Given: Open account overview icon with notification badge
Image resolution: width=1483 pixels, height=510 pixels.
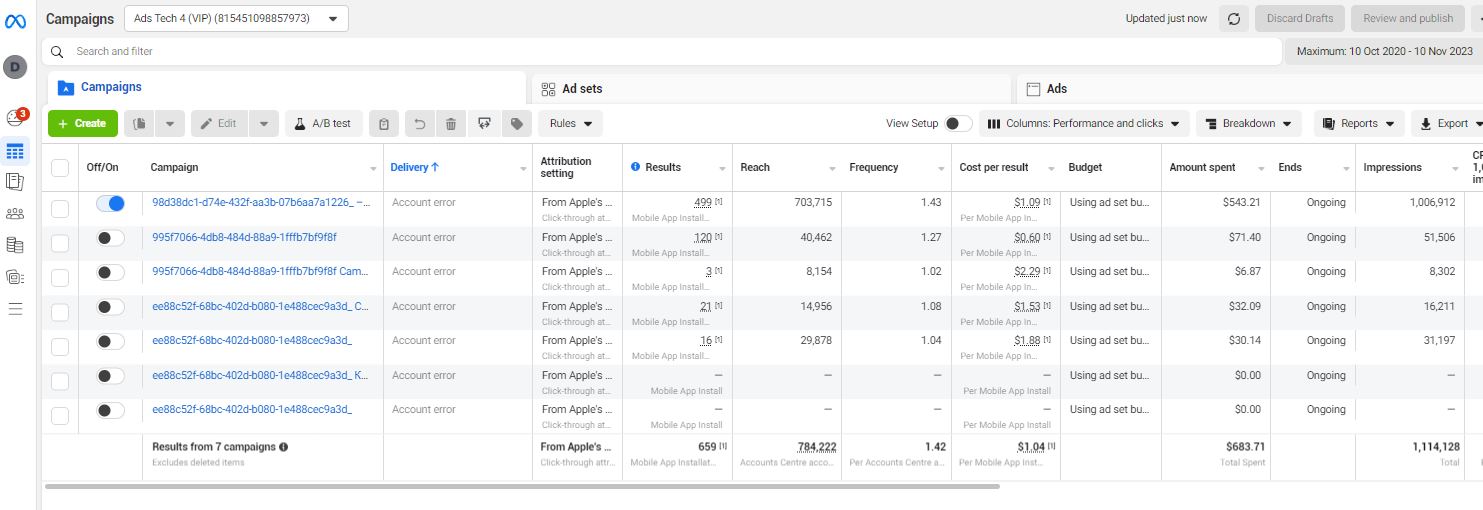Looking at the screenshot, I should click(x=15, y=118).
